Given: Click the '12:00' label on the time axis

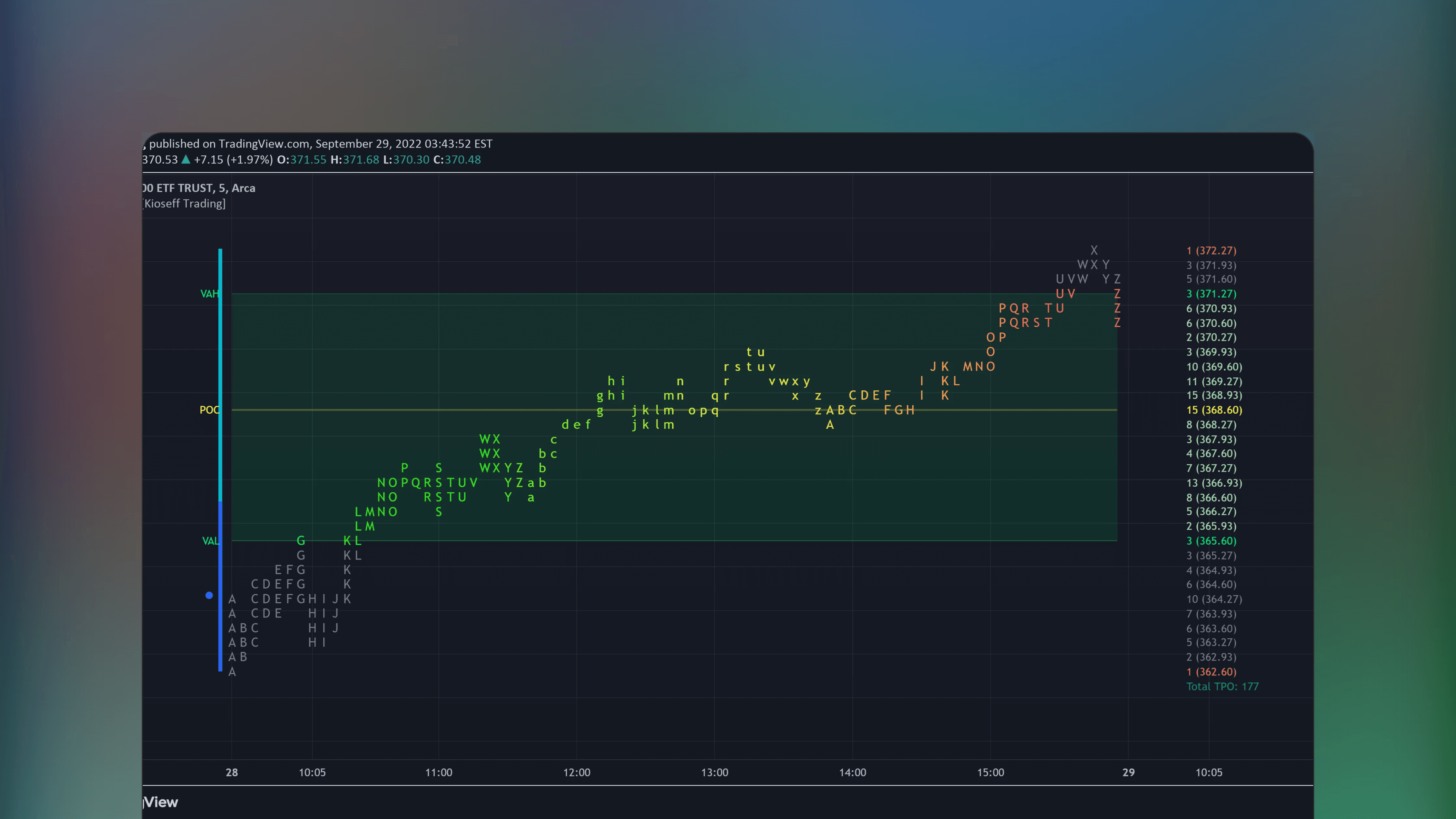Looking at the screenshot, I should [577, 773].
